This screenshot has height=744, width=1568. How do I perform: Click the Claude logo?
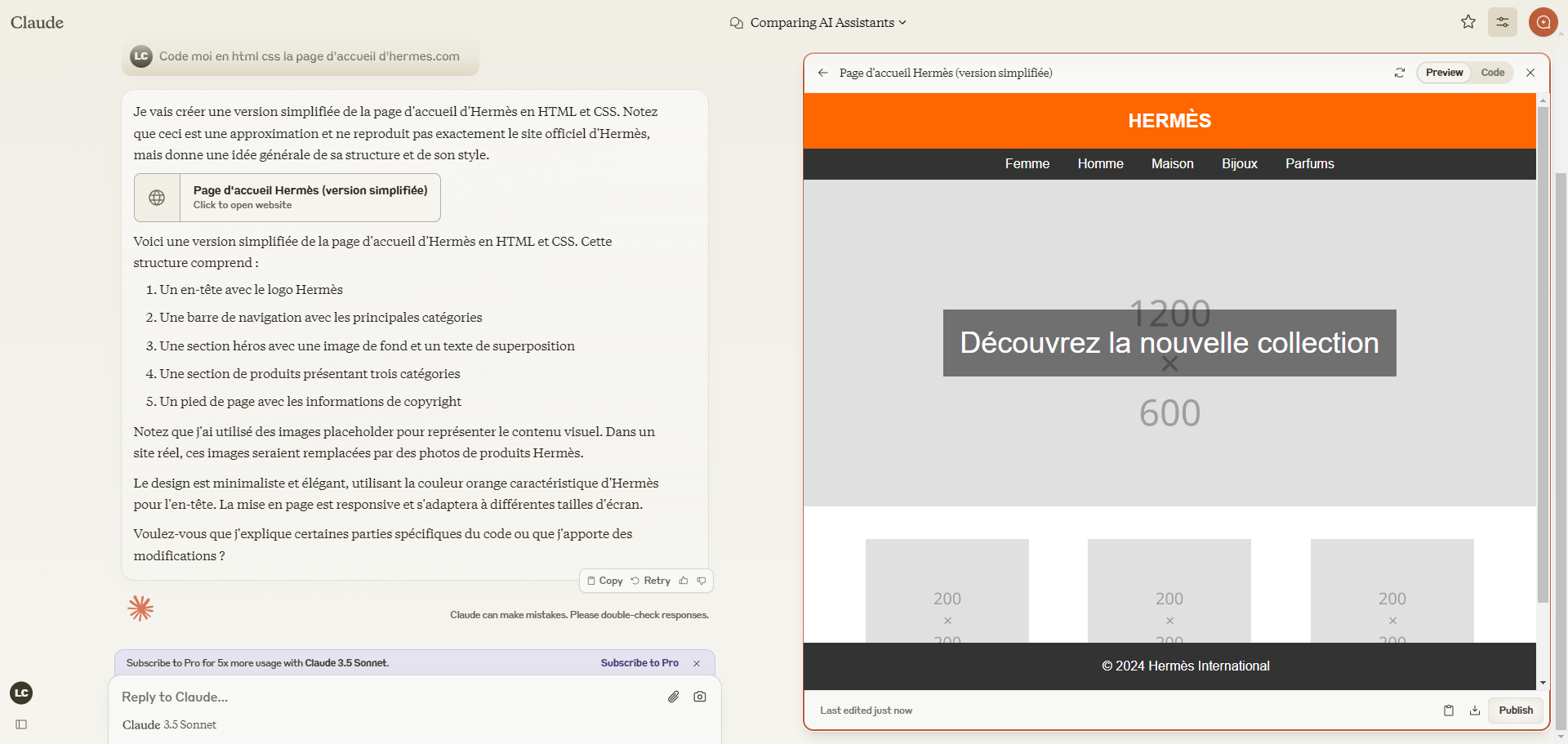(x=37, y=22)
